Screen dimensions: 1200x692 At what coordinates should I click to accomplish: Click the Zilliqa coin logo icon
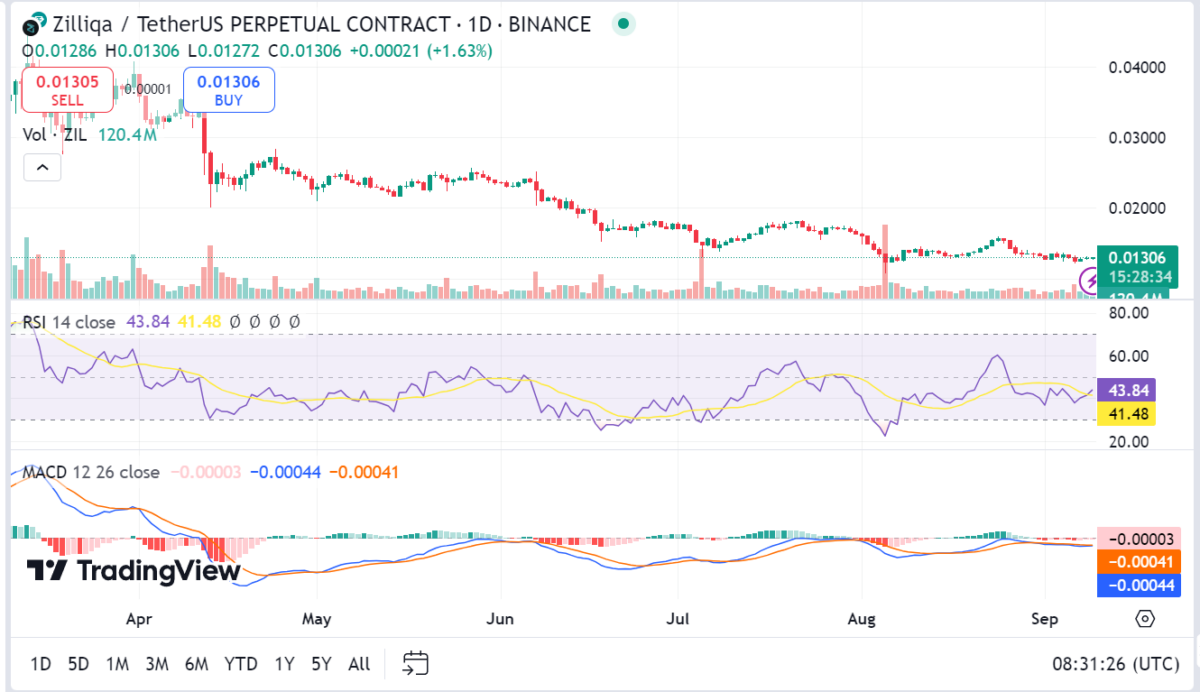[33, 24]
